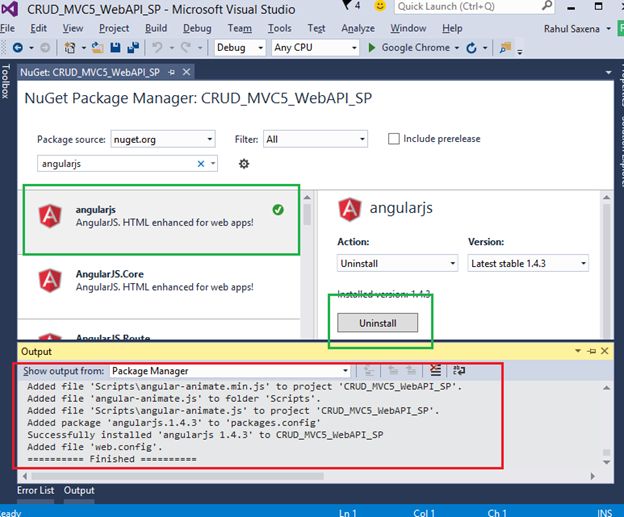Expand Google Chrome browser dropdown arrow
Screen dimensions: 624x517
pos(457,48)
